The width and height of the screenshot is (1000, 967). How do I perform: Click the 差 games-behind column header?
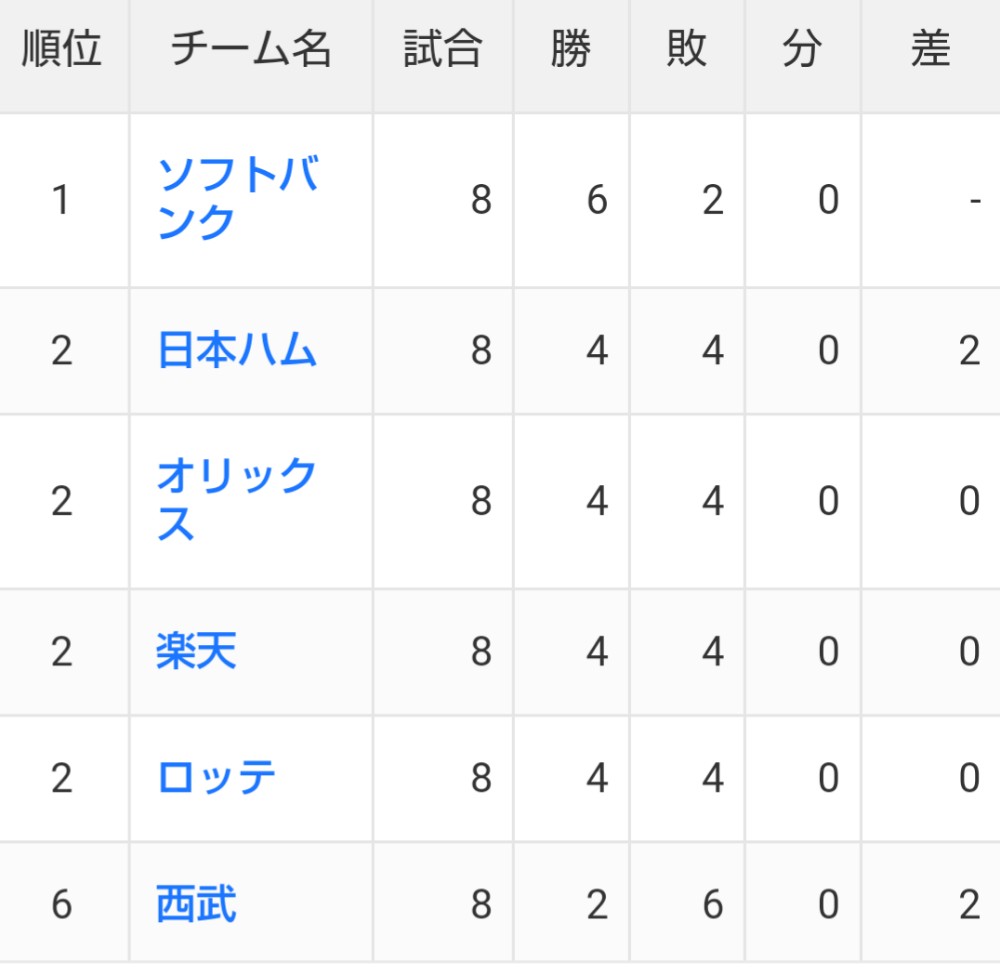(x=930, y=50)
